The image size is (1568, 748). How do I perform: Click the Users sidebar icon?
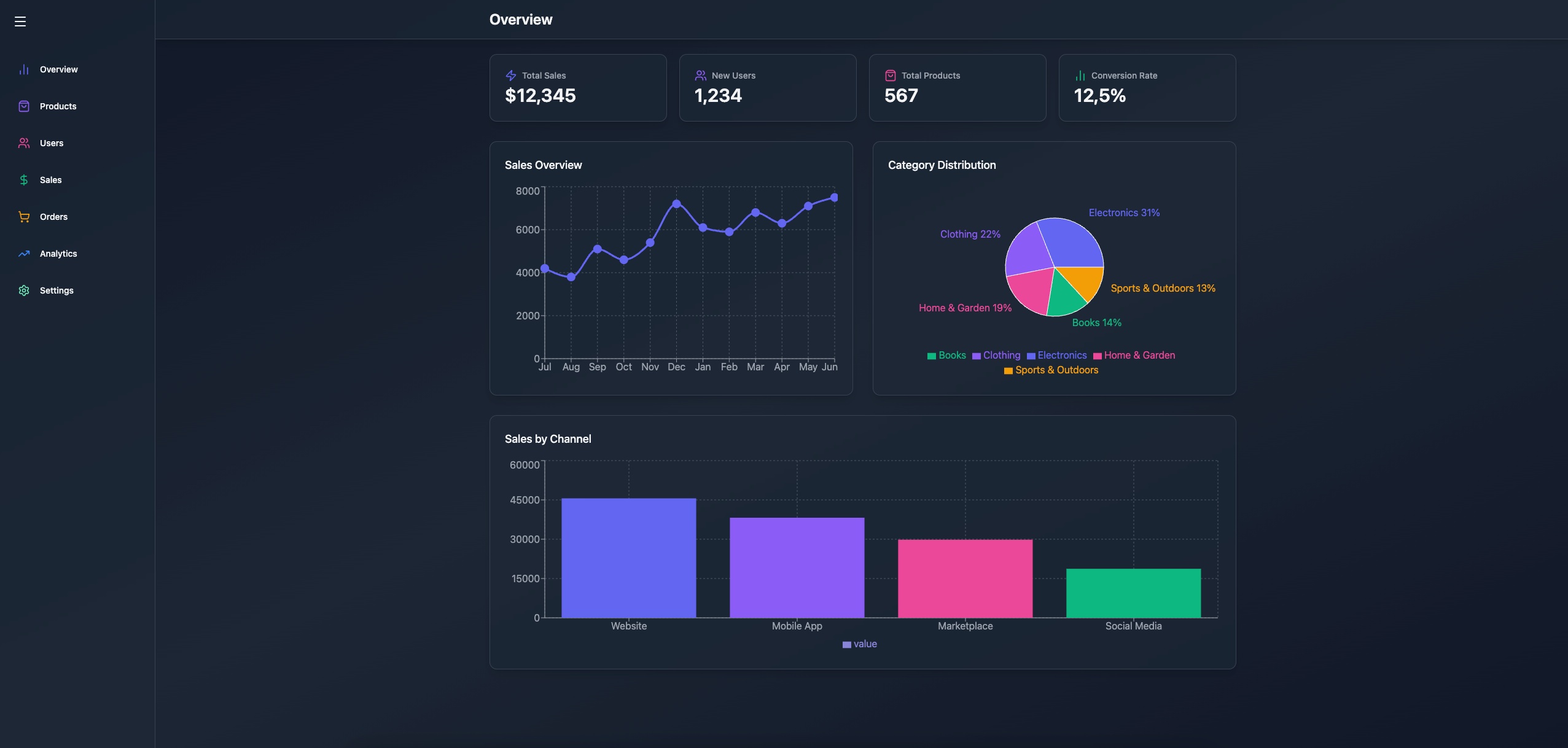pos(23,142)
